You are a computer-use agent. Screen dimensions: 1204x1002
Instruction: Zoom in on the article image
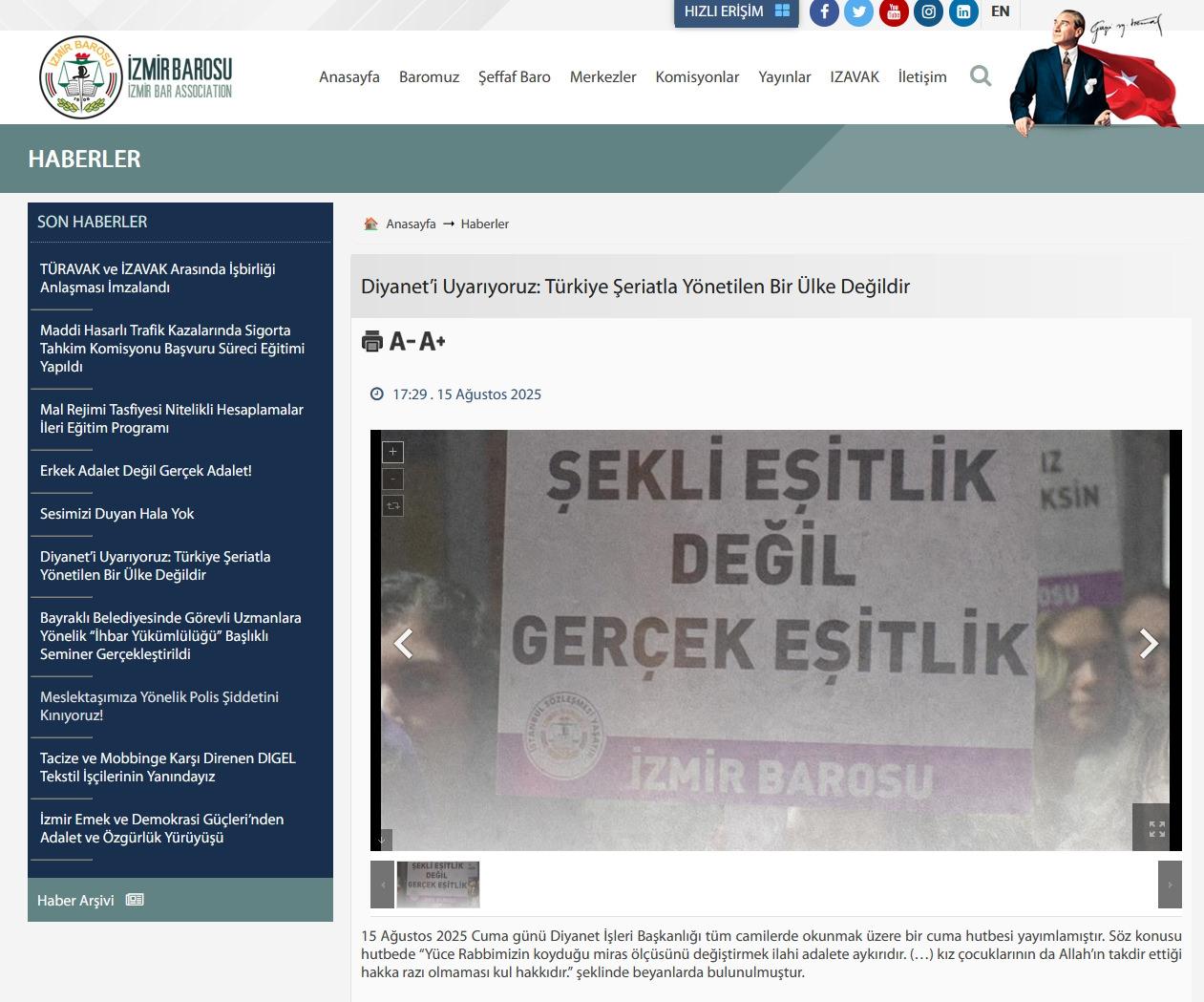pos(391,451)
